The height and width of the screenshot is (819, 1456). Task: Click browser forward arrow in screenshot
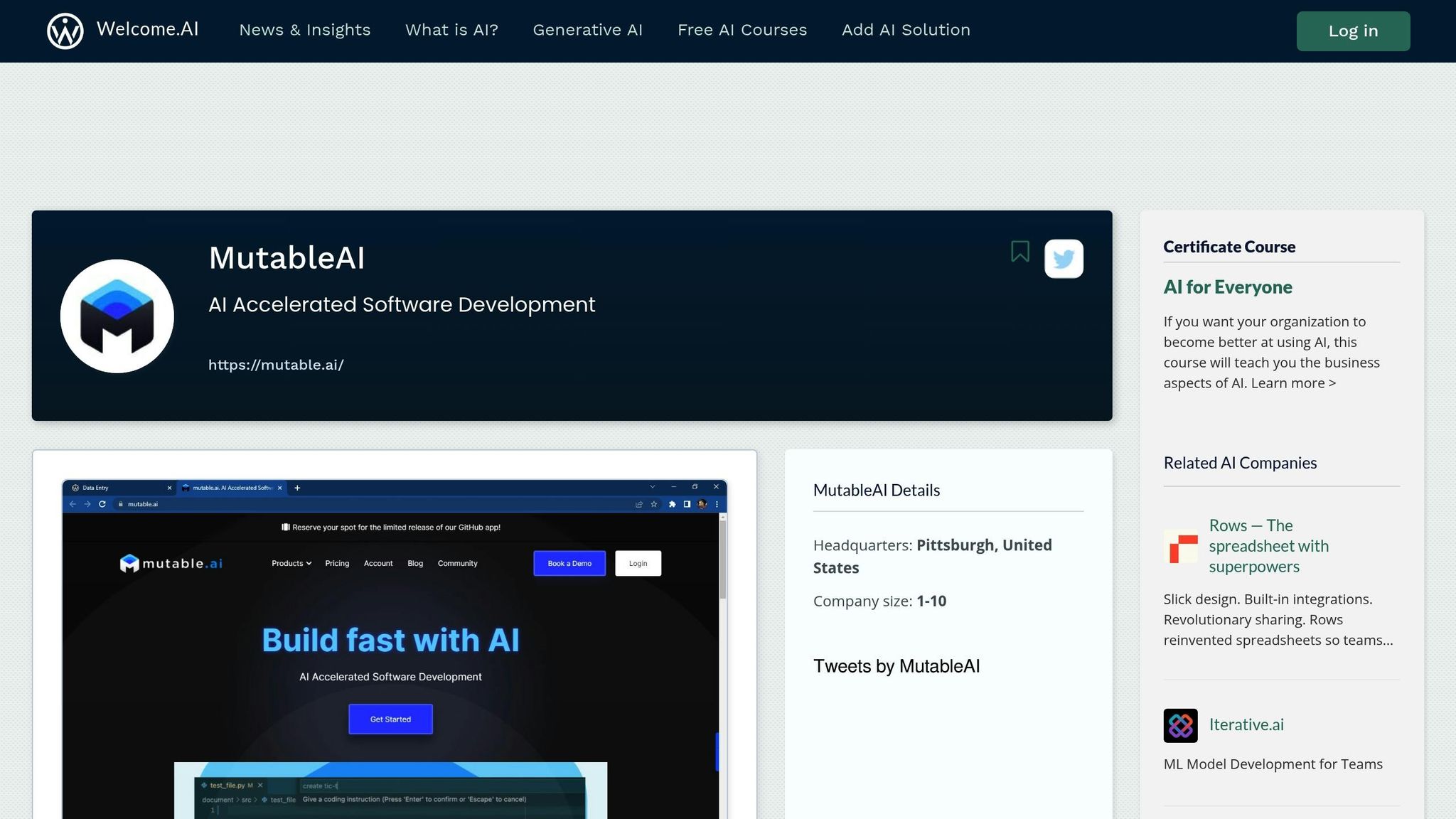[x=87, y=504]
